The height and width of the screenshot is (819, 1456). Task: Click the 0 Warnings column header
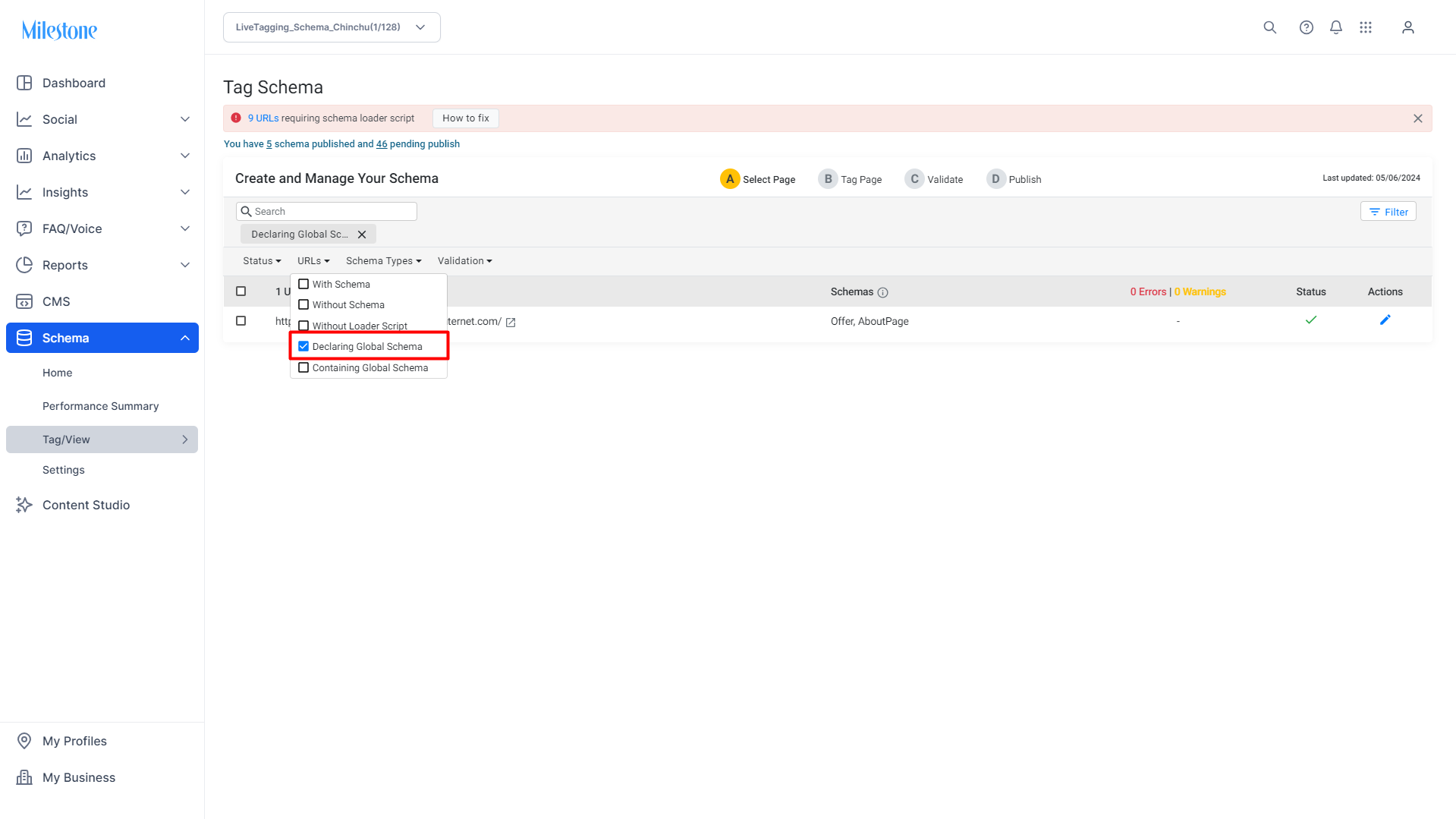[1200, 292]
